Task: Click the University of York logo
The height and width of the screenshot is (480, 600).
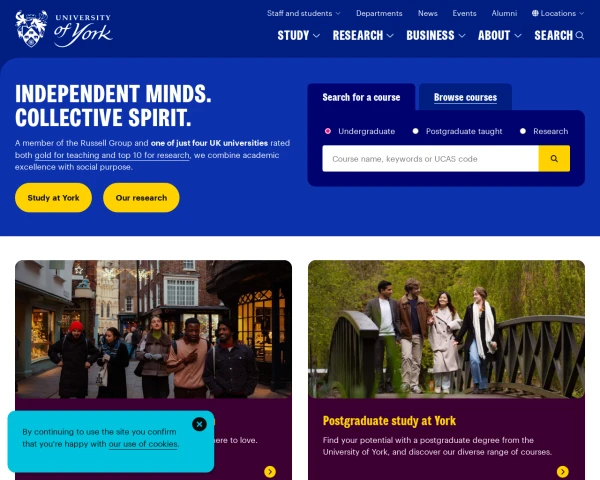Action: [x=64, y=29]
